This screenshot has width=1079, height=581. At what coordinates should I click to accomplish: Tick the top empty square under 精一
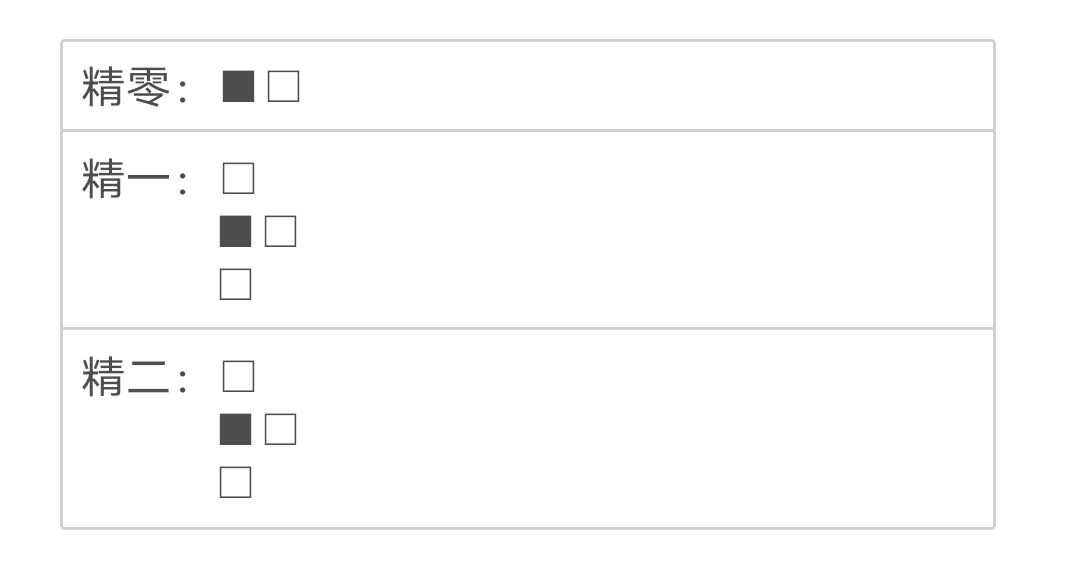click(x=239, y=179)
